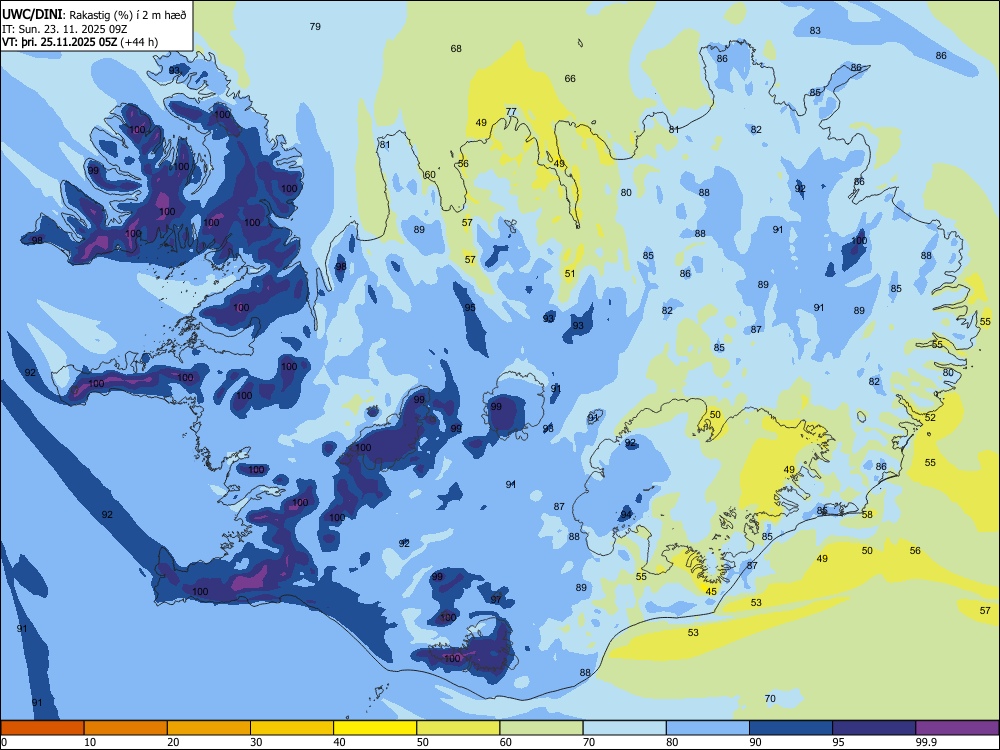This screenshot has width=1000, height=750.
Task: Click the map value '77'
Action: click(511, 112)
